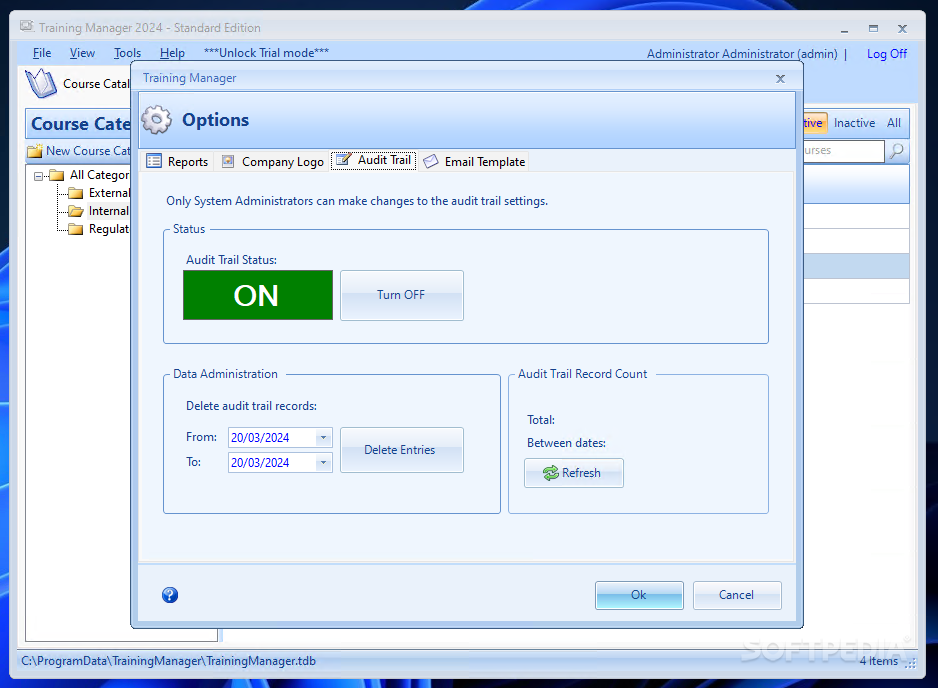Click Unlock Trial mode menu item
This screenshot has height=688, width=938.
tap(266, 53)
